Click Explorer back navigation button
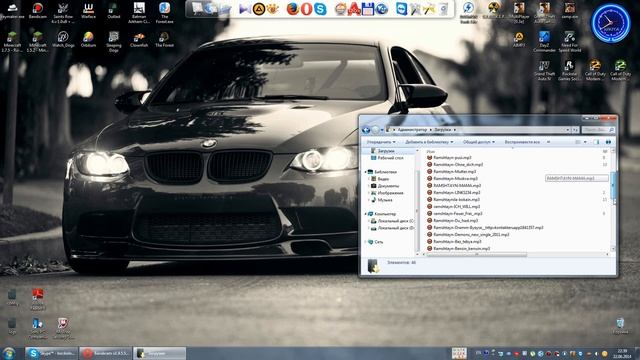 [x=366, y=130]
